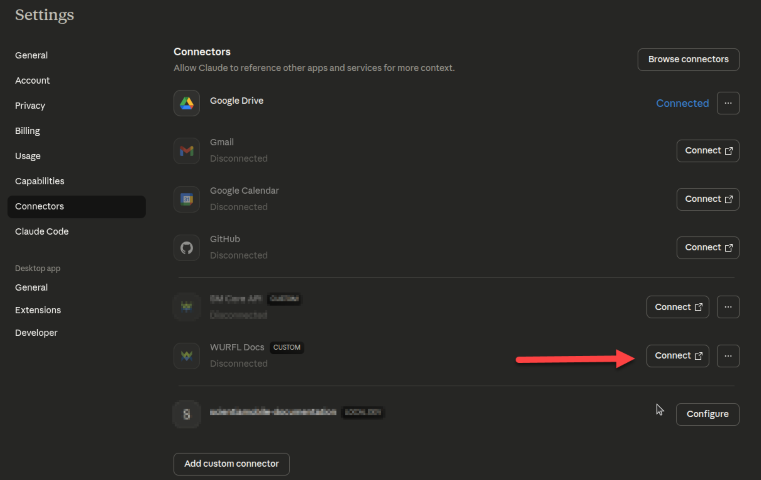Image resolution: width=761 pixels, height=480 pixels.
Task: Click the WURFL Docs connector name
Action: click(x=237, y=348)
